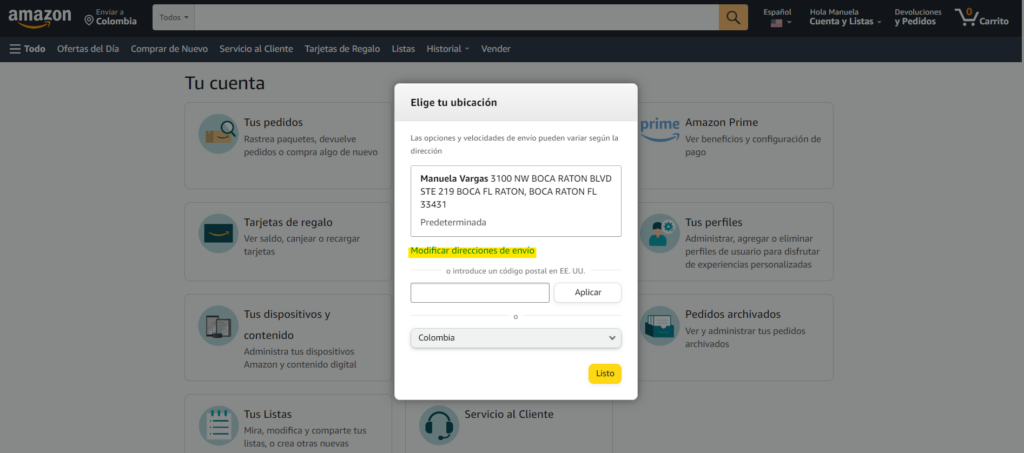Click the Listo button
This screenshot has width=1024, height=453.
click(605, 374)
